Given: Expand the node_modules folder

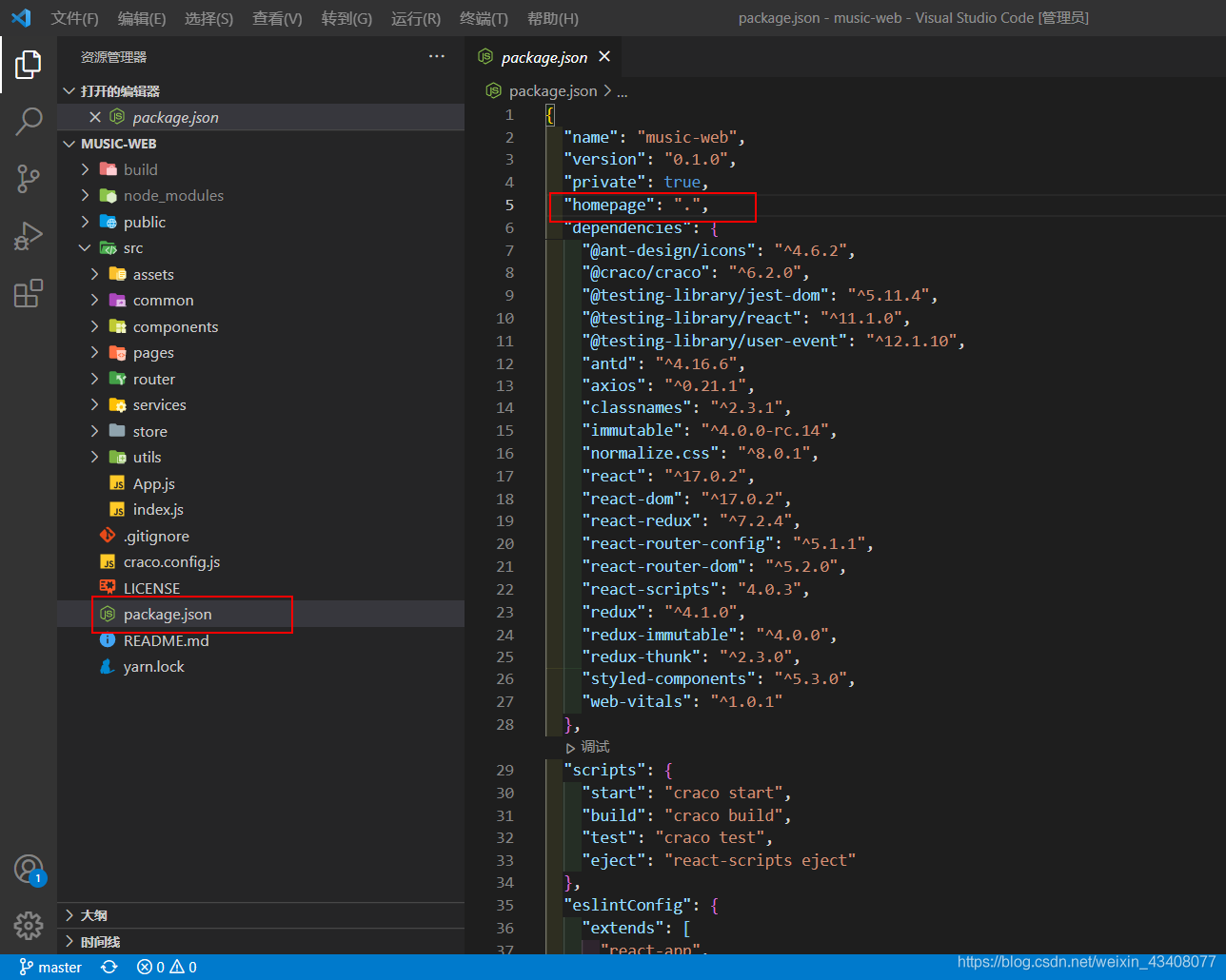Looking at the screenshot, I should click(261, 195).
